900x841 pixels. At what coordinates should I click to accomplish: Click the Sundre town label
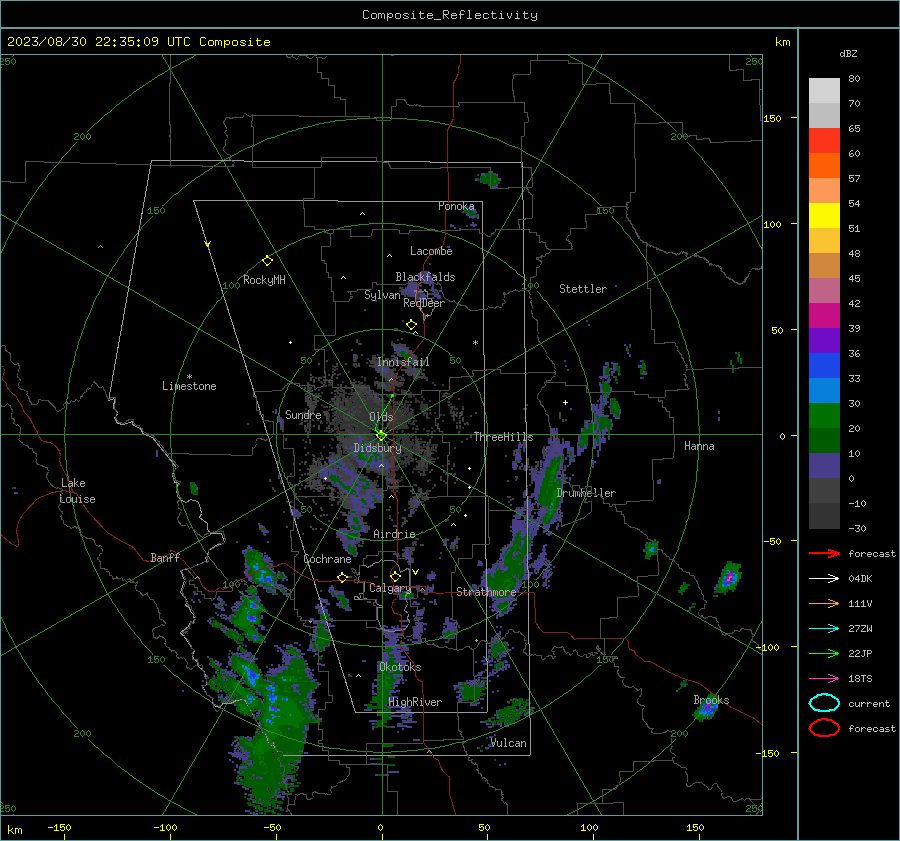(303, 414)
